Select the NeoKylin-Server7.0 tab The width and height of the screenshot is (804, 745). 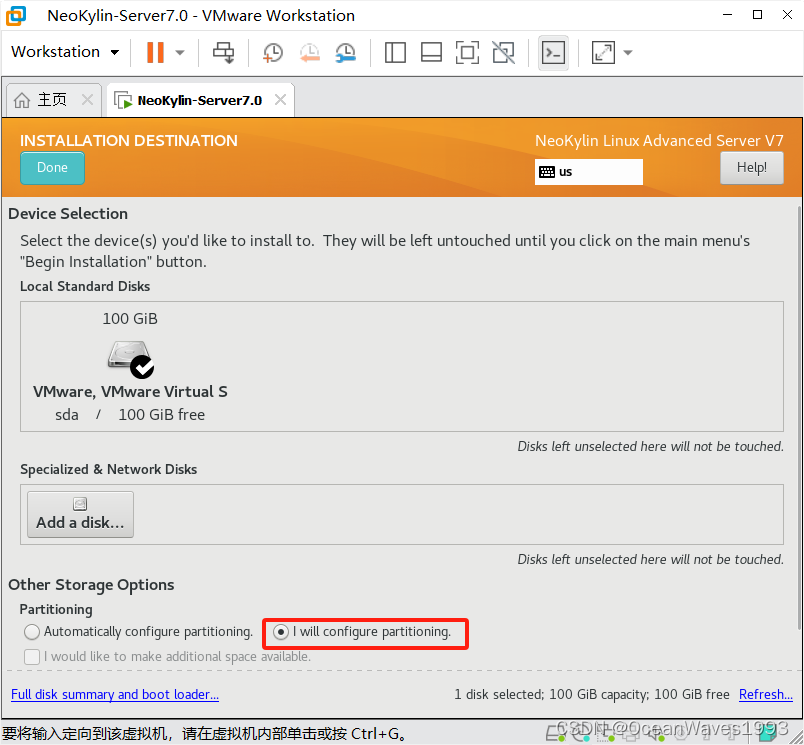click(x=199, y=100)
